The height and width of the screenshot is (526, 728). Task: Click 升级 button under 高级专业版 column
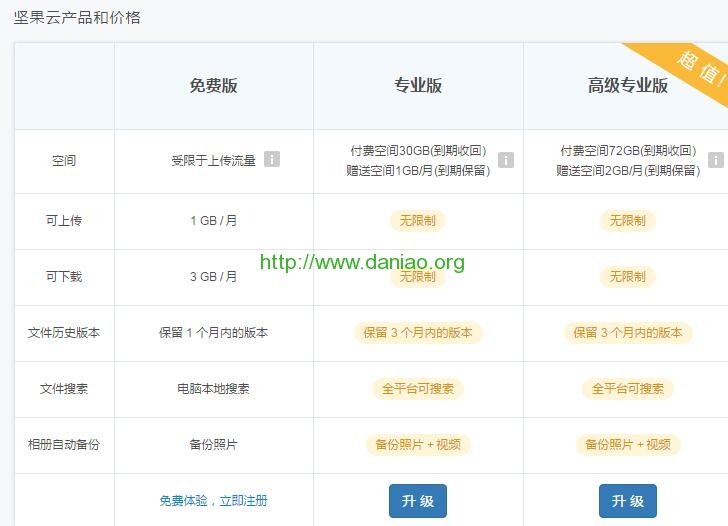pos(628,501)
